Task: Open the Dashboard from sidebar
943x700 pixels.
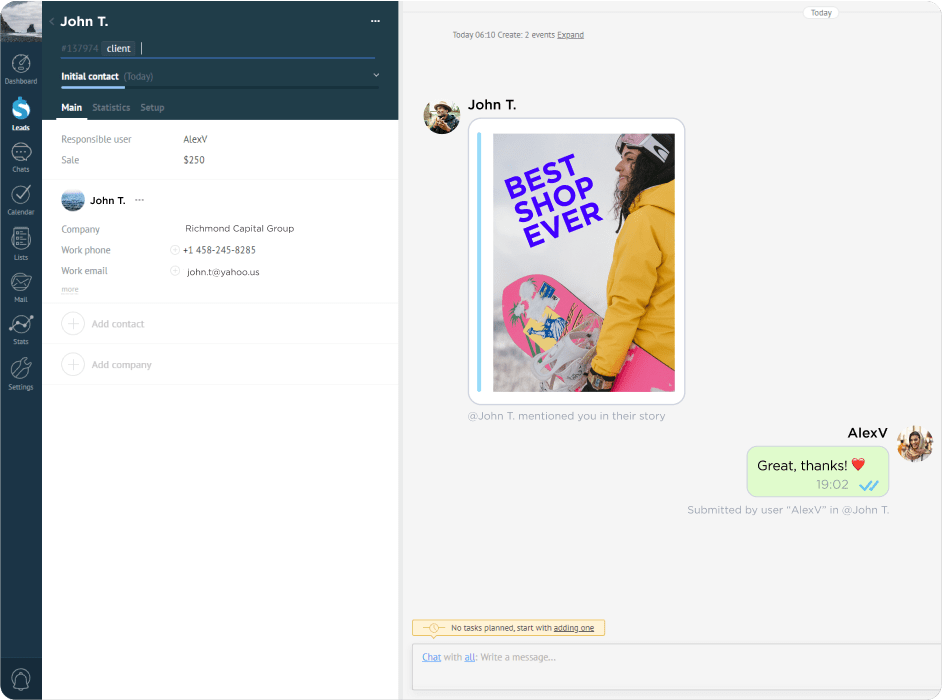Action: 20,67
